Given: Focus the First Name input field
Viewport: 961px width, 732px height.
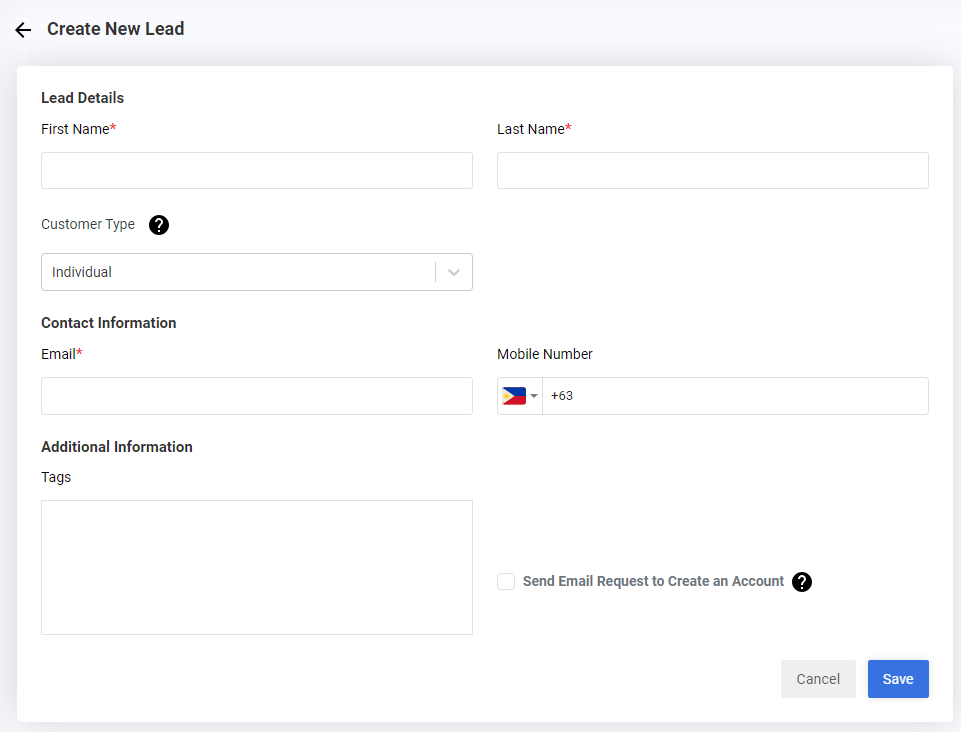Looking at the screenshot, I should click(256, 171).
